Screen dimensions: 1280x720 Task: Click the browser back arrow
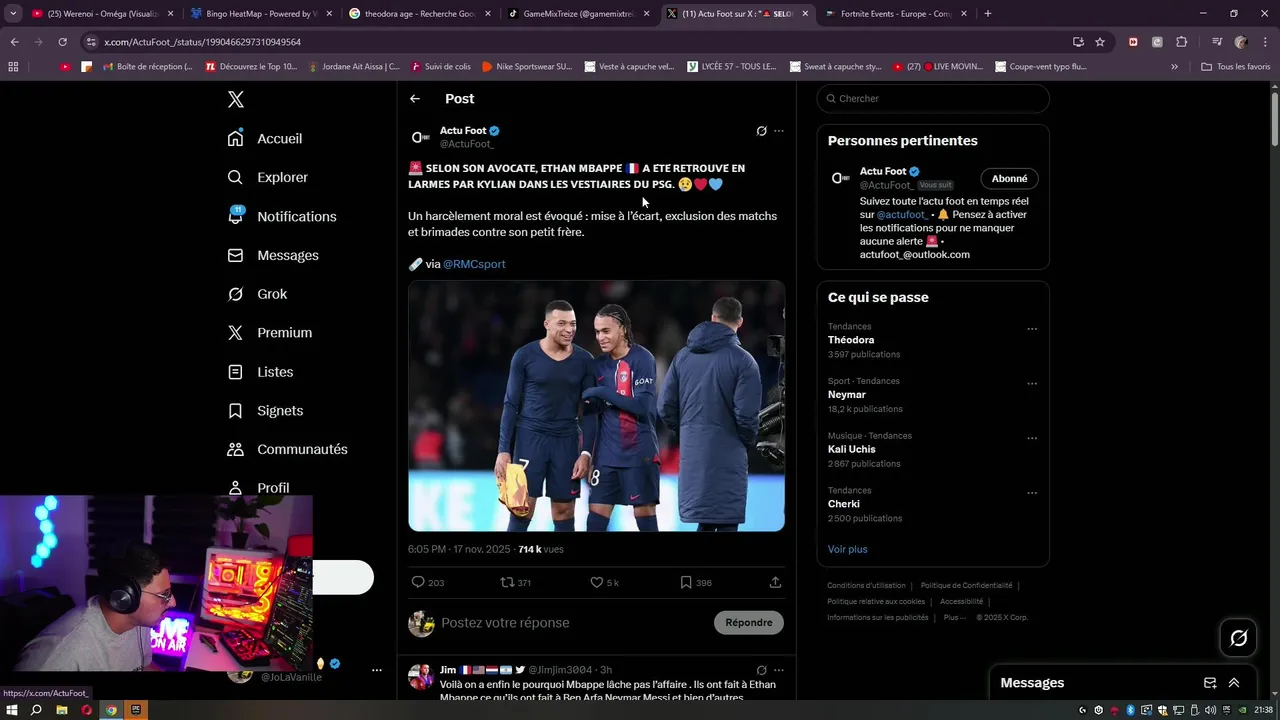pos(14,42)
